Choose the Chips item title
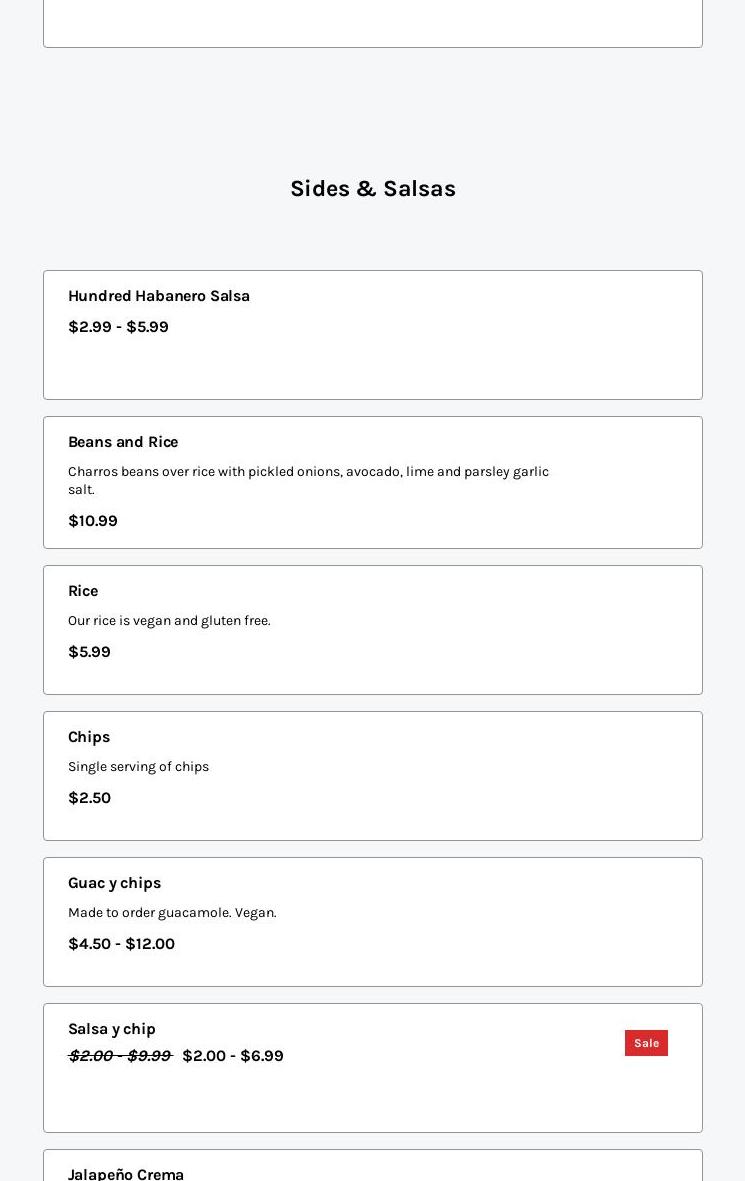This screenshot has height=1181, width=745. pyautogui.click(x=89, y=737)
